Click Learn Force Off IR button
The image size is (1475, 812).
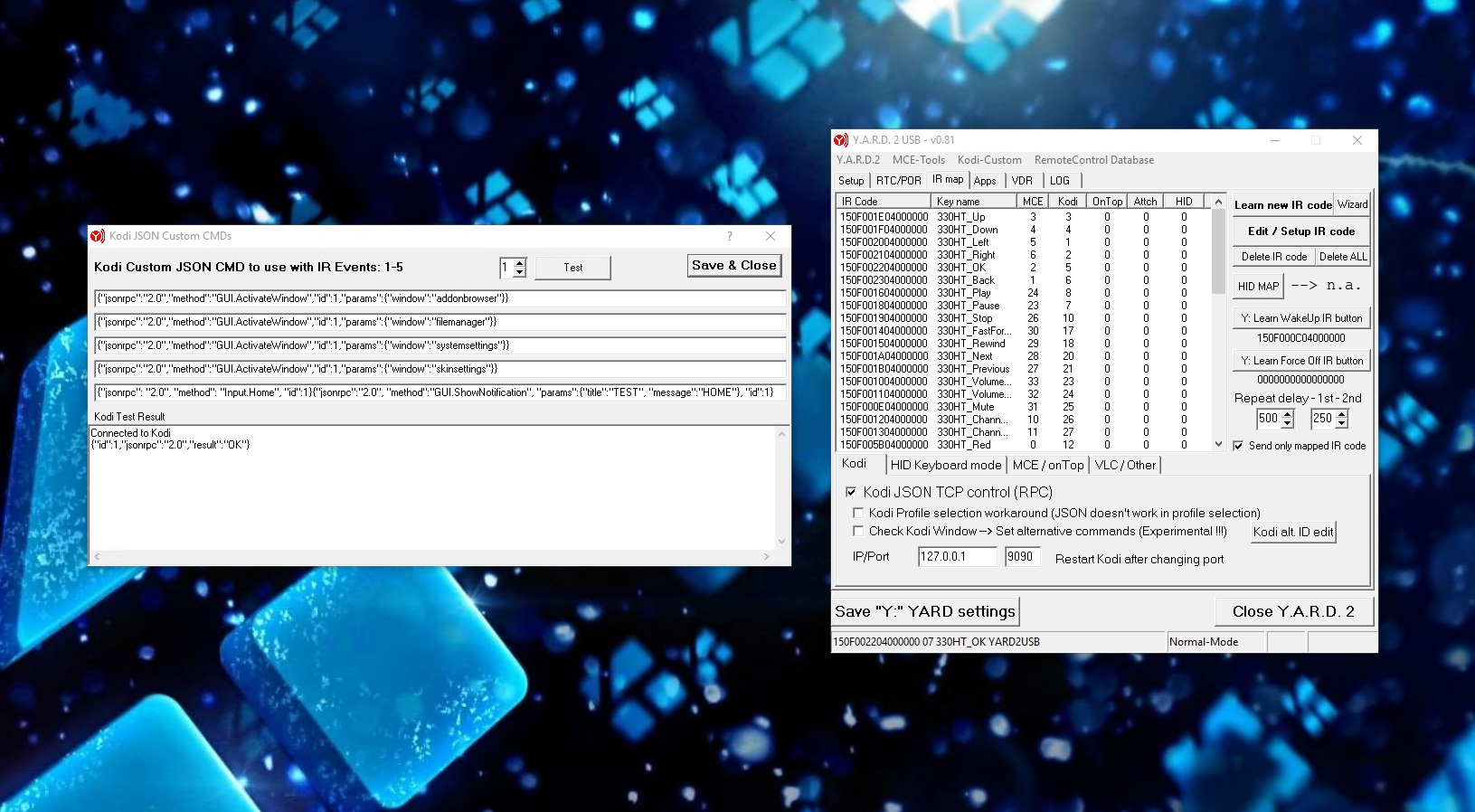coord(1300,361)
